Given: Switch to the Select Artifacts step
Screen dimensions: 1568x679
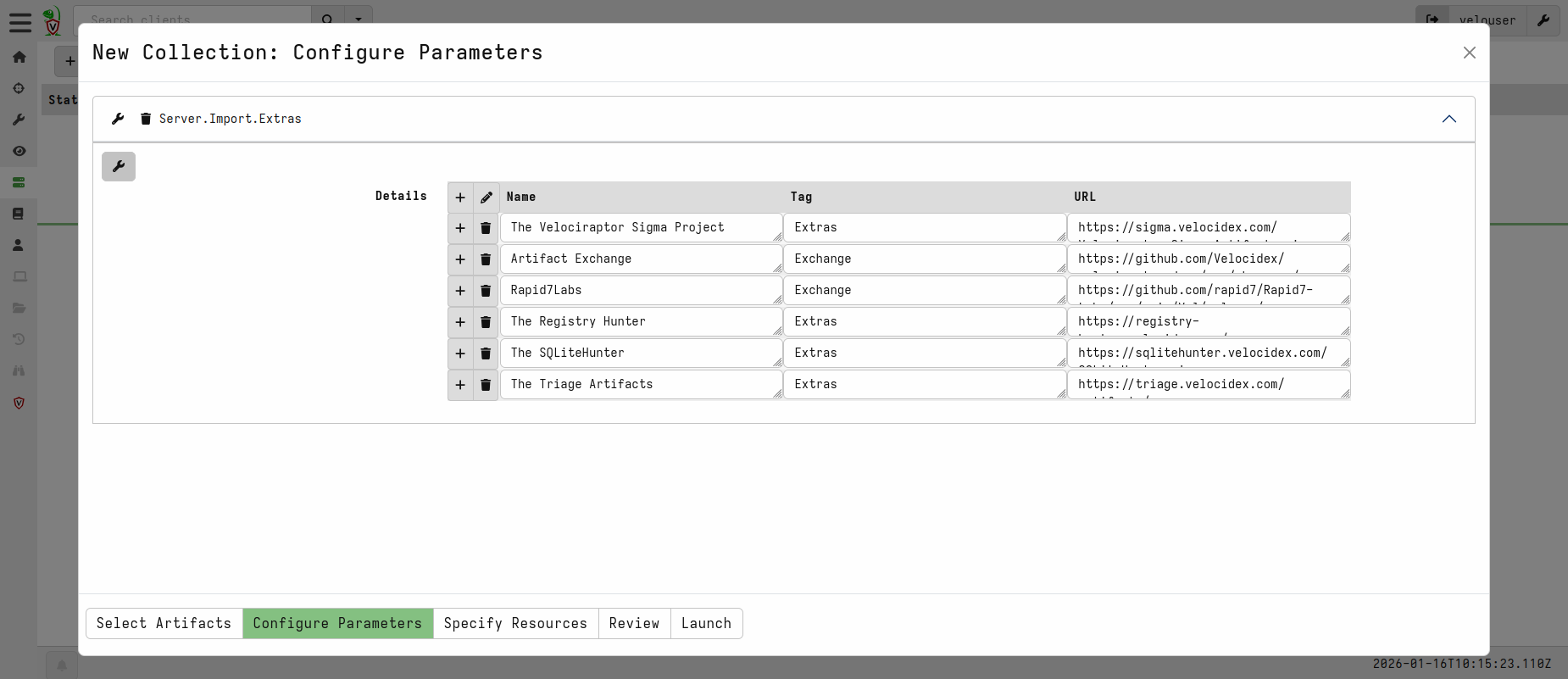Looking at the screenshot, I should coord(164,624).
